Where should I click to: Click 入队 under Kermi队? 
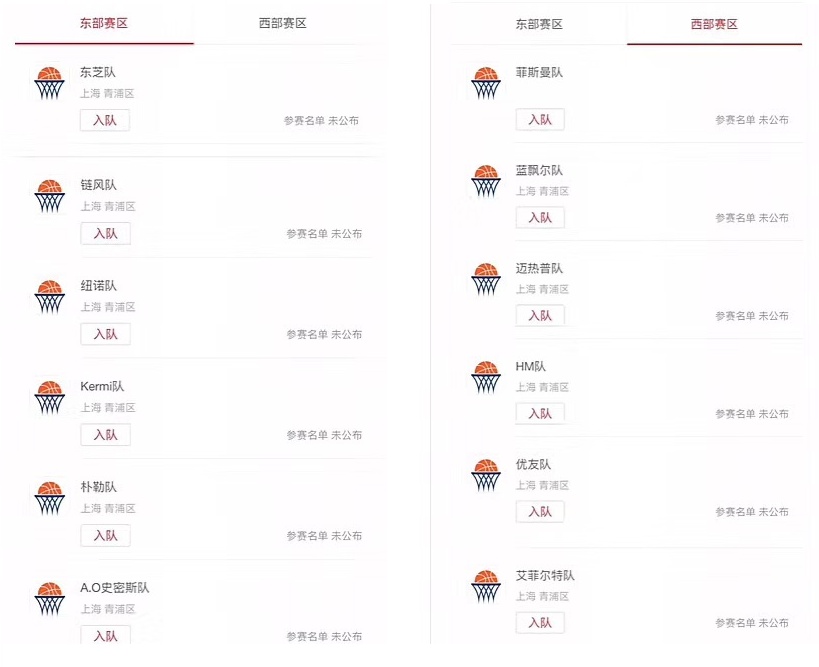106,435
